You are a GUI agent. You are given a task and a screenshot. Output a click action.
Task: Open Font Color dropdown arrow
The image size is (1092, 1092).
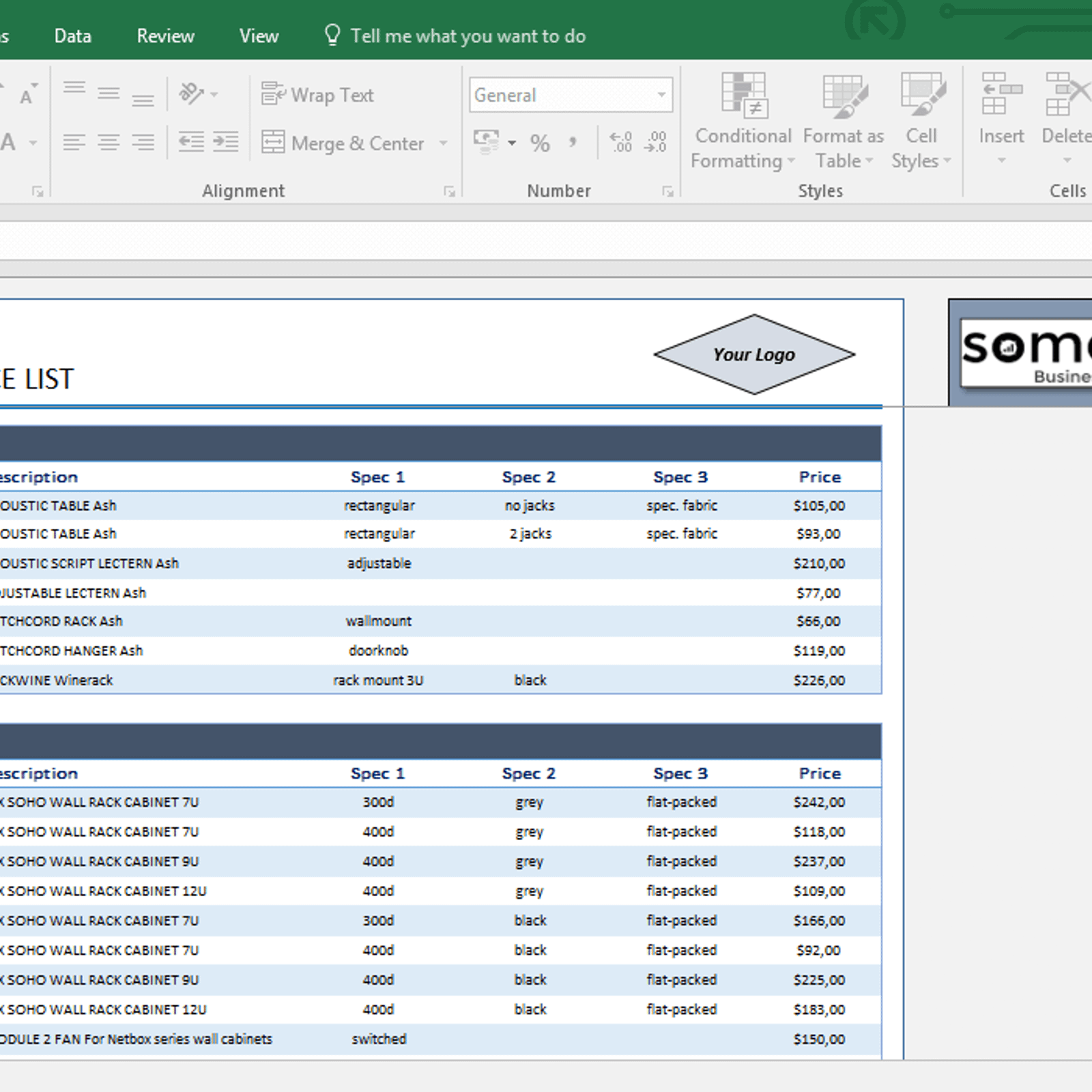pos(32,143)
